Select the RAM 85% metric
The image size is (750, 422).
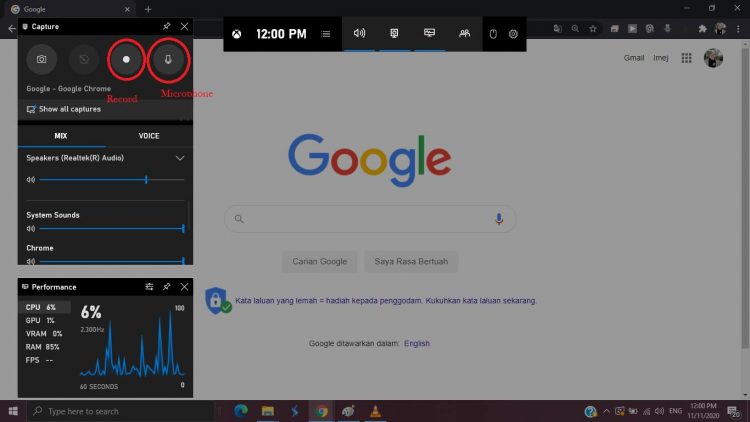click(44, 346)
